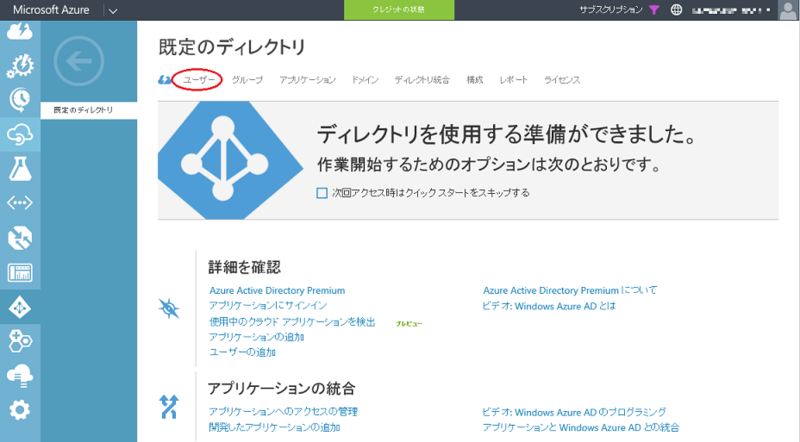Image resolution: width=800 pixels, height=442 pixels.
Task: Click the arrows icon beside アプリケーションの統合
Action: pos(169,407)
